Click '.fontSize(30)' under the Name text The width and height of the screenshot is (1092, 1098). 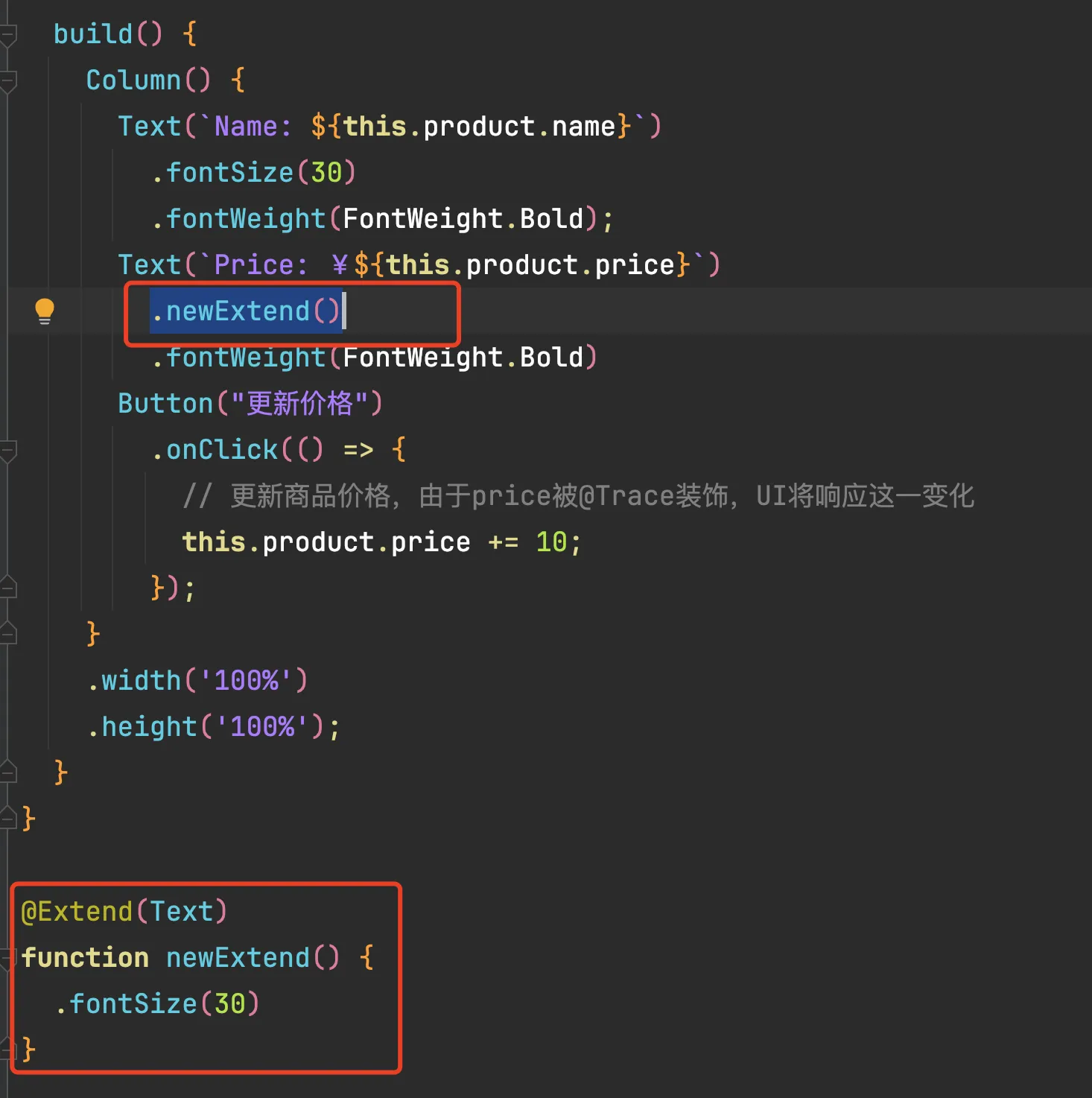253,173
